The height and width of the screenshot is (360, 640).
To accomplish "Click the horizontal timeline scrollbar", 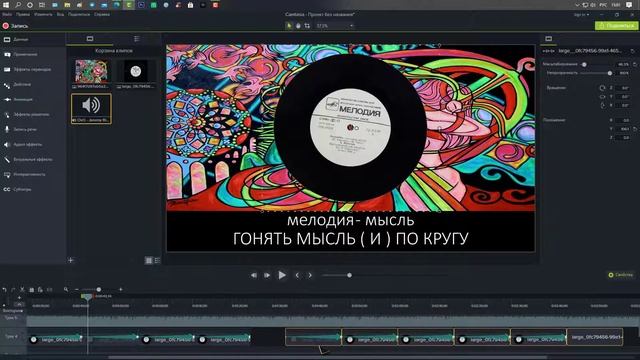I will point(327,358).
